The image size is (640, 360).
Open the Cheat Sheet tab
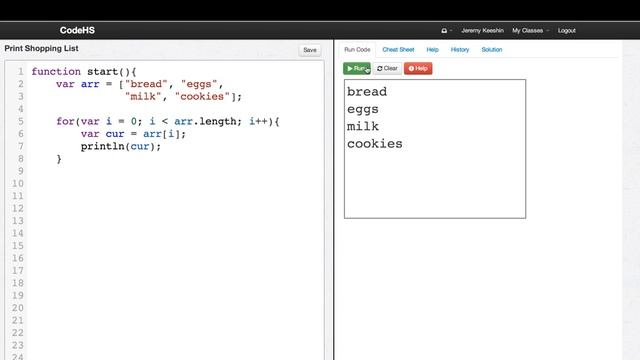click(398, 49)
